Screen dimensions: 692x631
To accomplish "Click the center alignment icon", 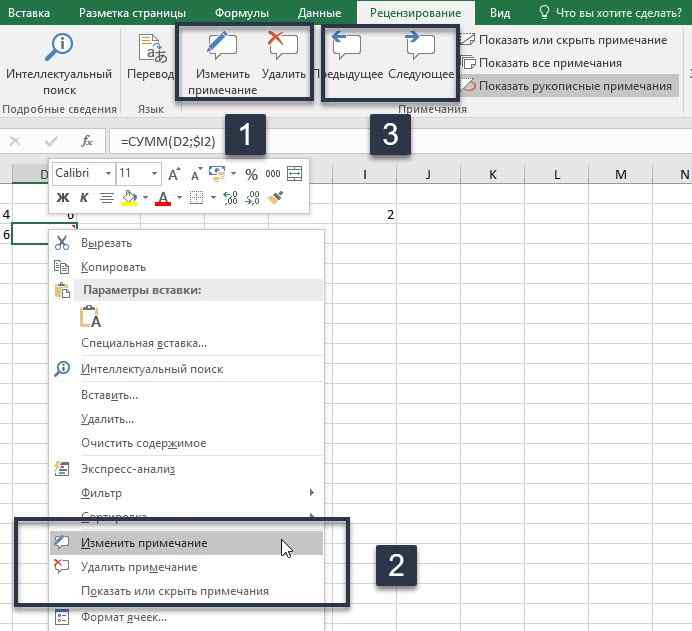I will pyautogui.click(x=106, y=198).
